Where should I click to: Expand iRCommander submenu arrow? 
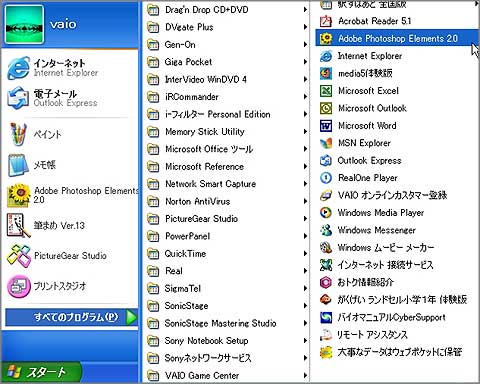[305, 97]
